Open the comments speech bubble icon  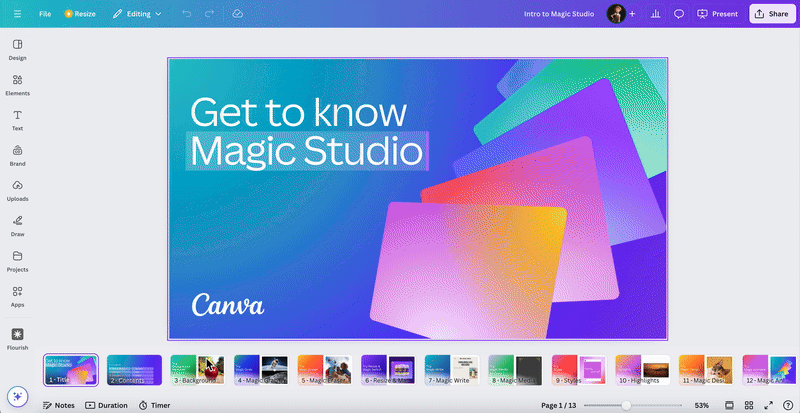click(679, 14)
